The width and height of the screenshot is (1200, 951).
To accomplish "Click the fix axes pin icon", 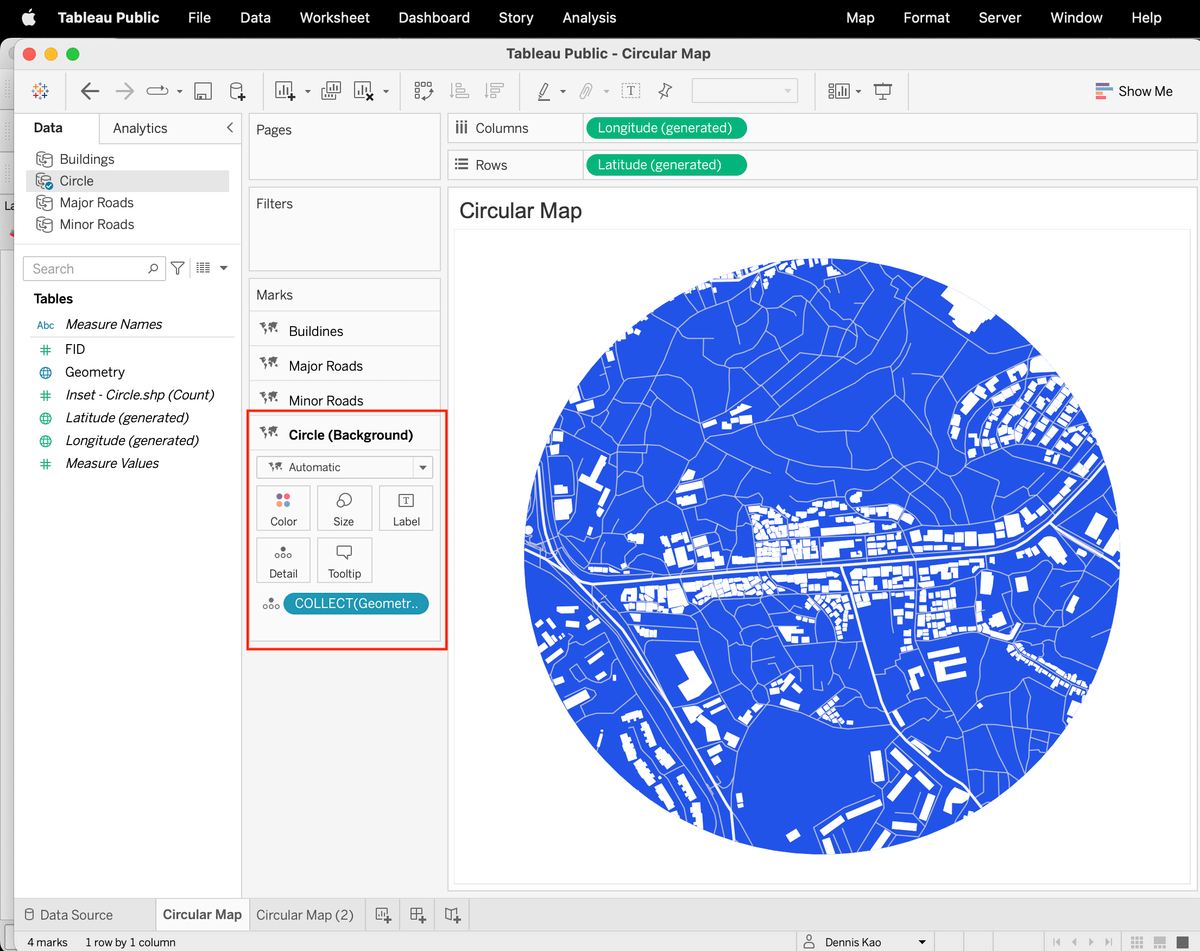I will click(665, 91).
